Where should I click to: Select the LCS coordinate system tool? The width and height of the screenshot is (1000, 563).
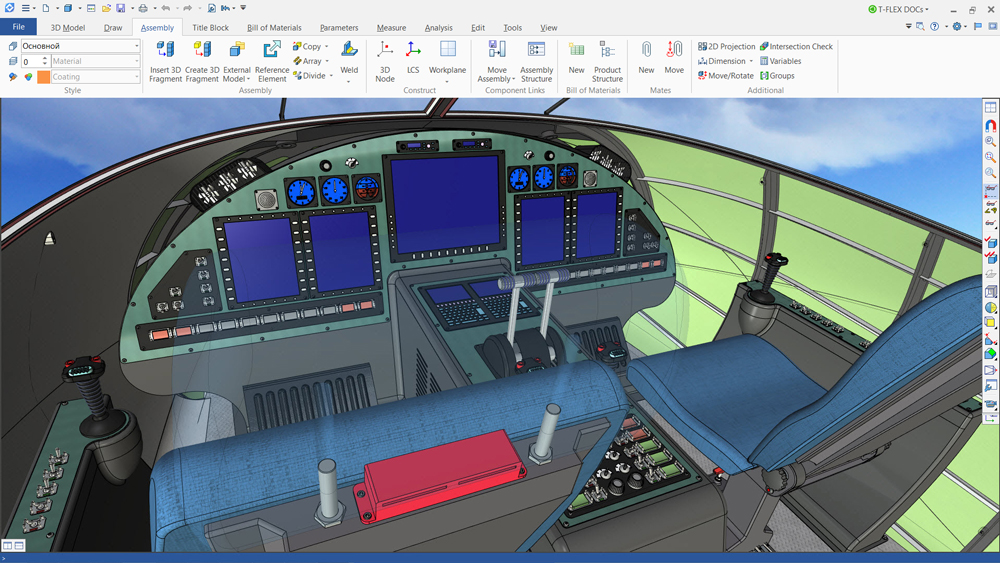click(x=413, y=50)
